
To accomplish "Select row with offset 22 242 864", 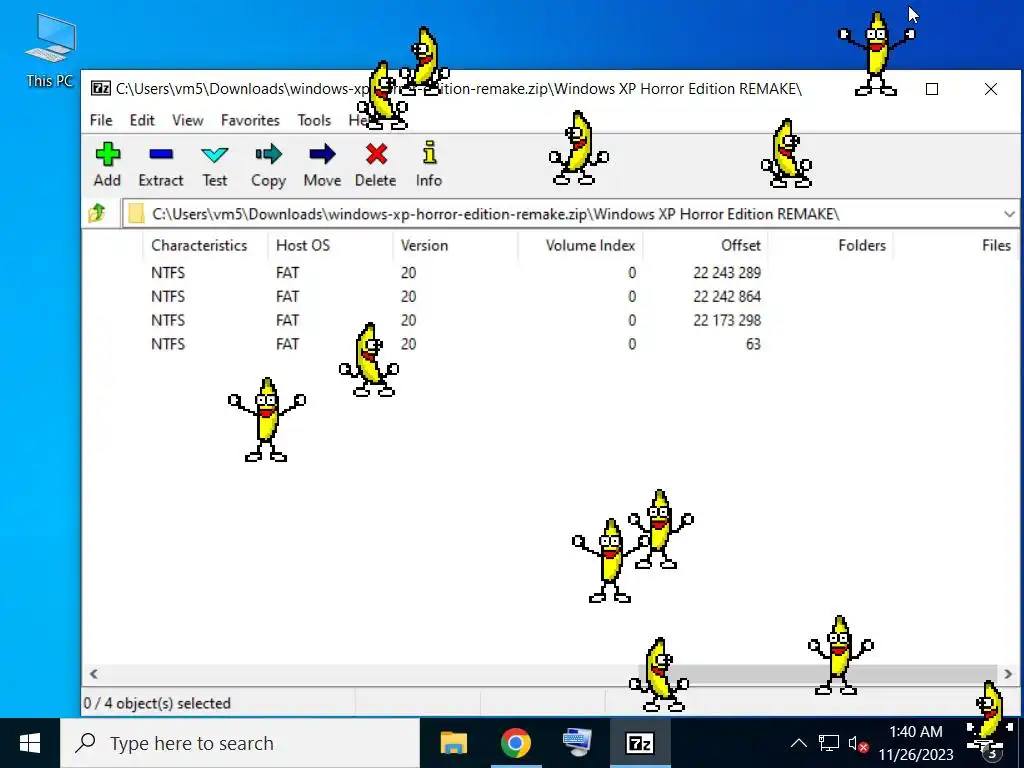I will (550, 296).
